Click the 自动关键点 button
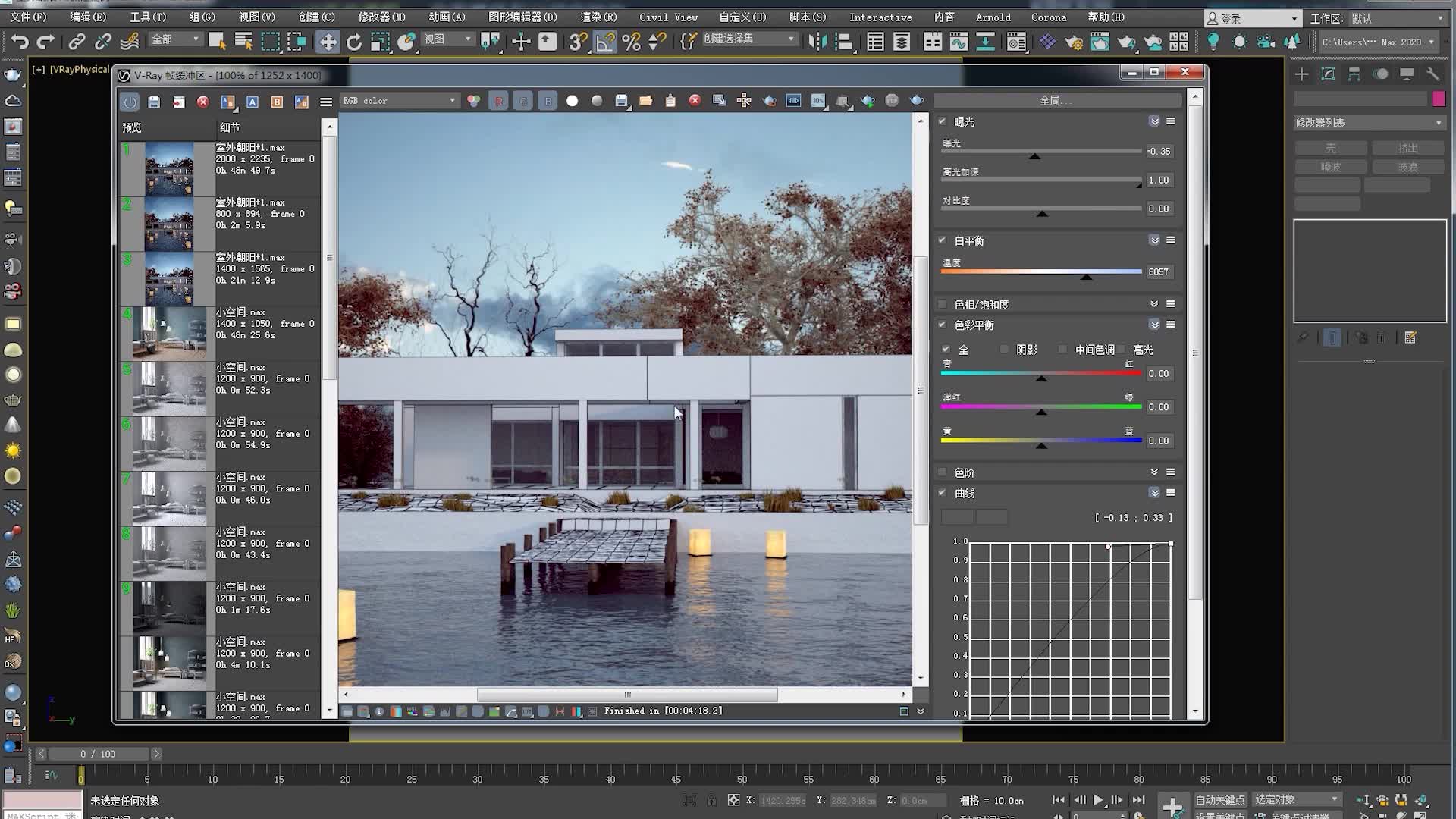Viewport: 1456px width, 819px height. coord(1220,799)
